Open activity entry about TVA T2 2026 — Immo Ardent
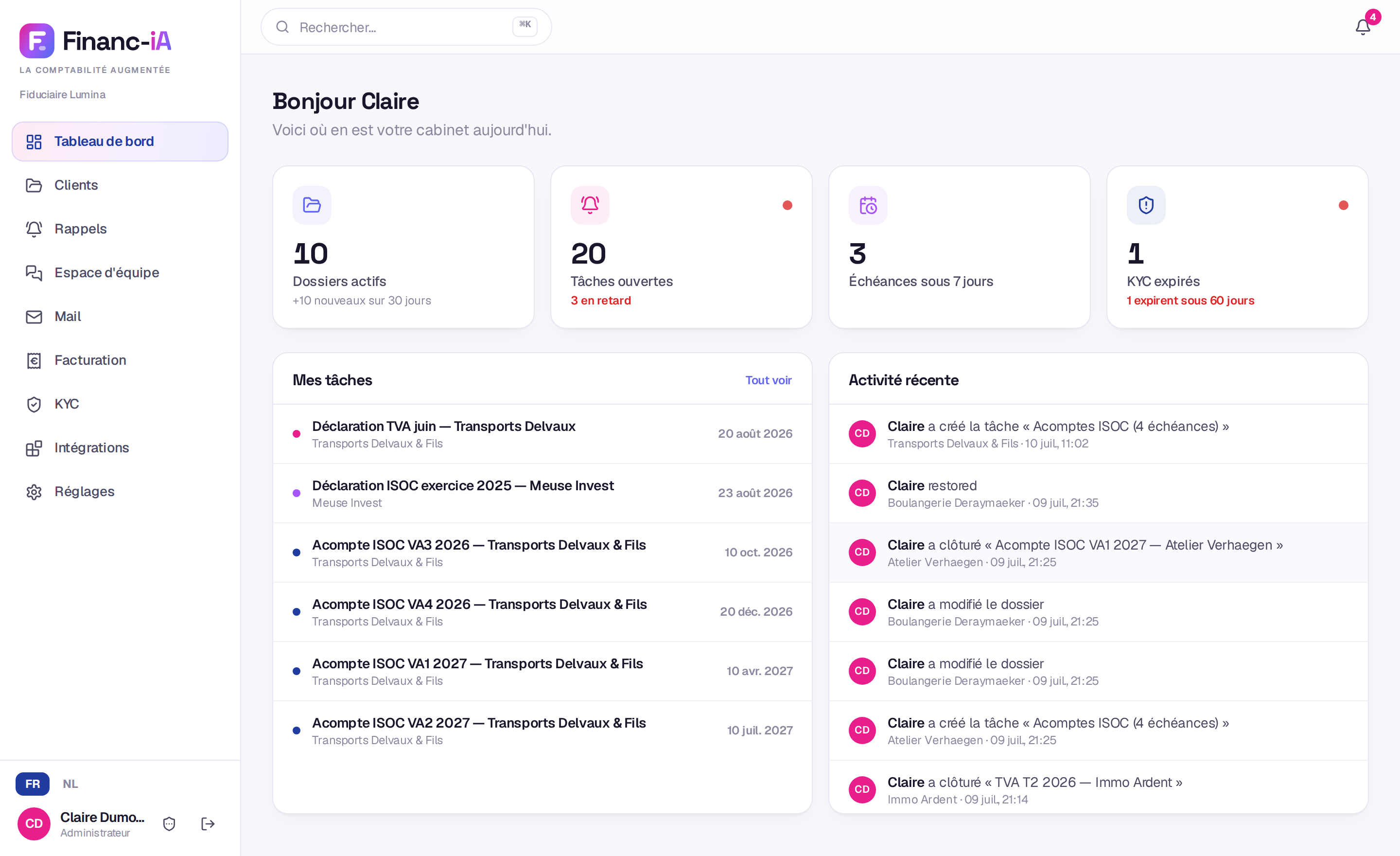 1098,789
